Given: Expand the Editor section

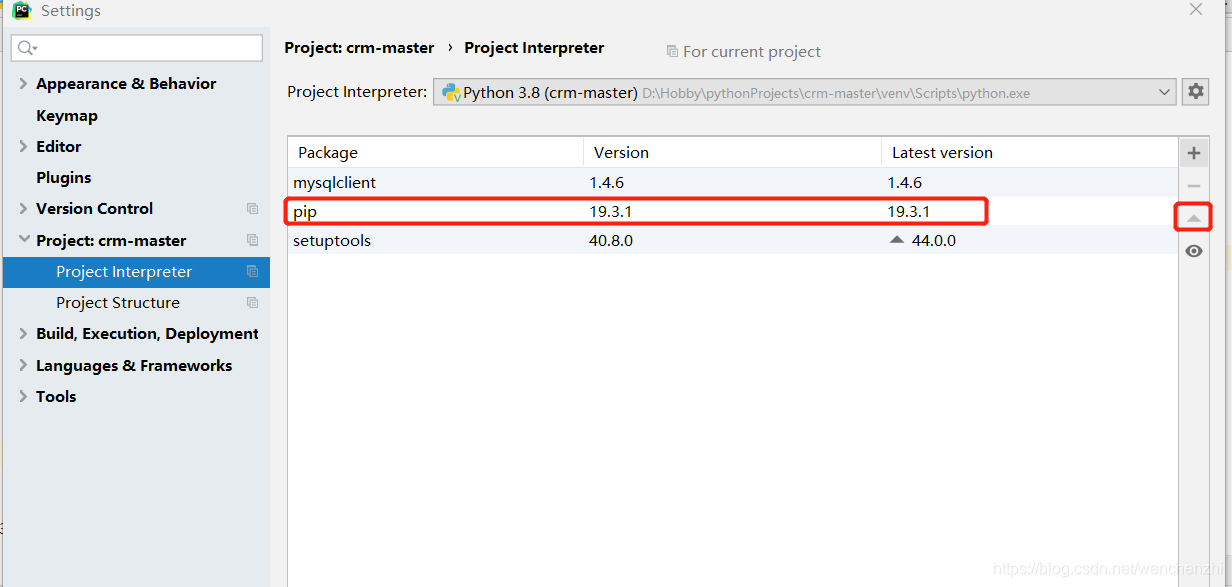Looking at the screenshot, I should 23,146.
